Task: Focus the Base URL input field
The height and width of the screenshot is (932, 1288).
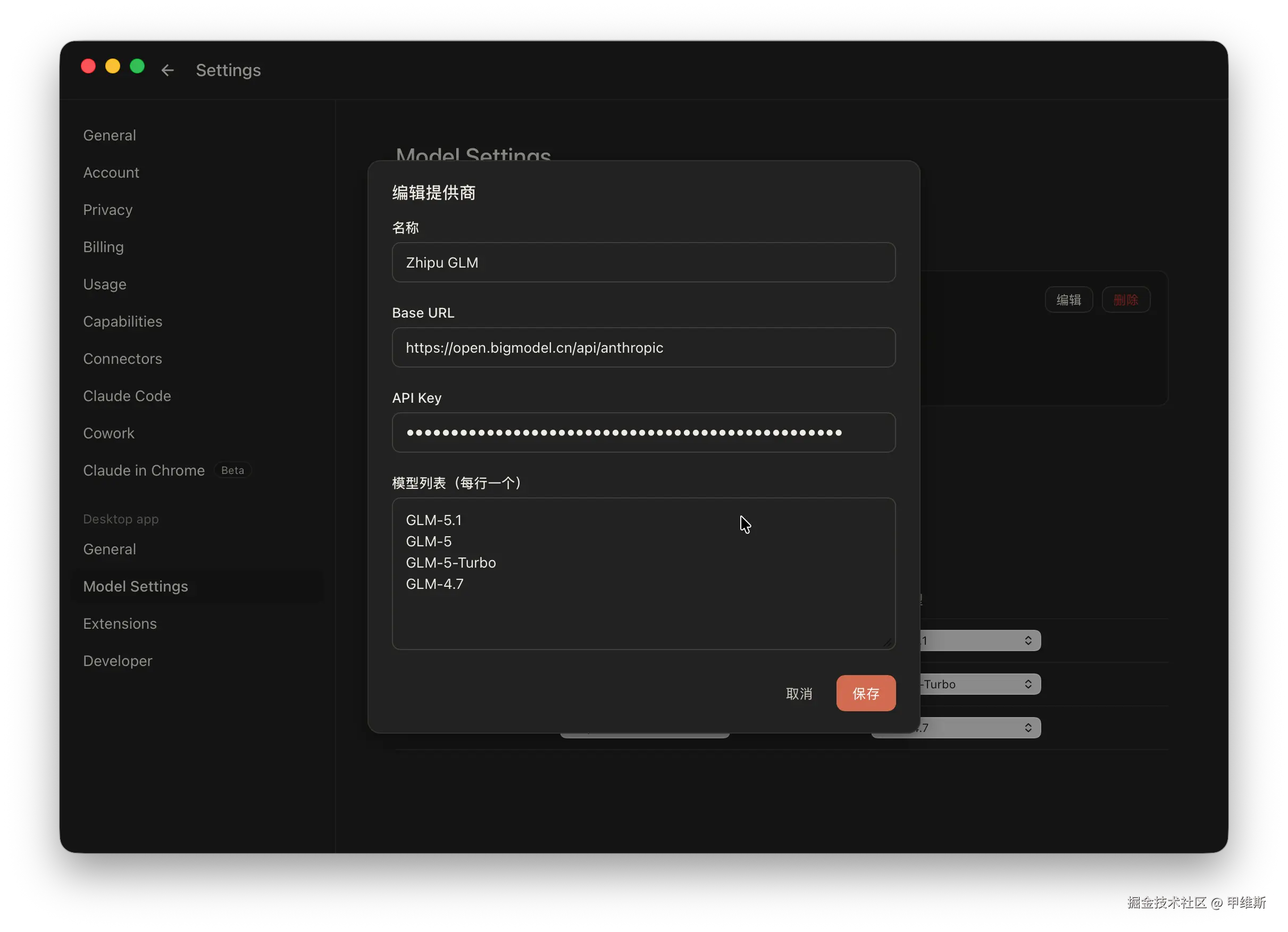Action: [643, 347]
